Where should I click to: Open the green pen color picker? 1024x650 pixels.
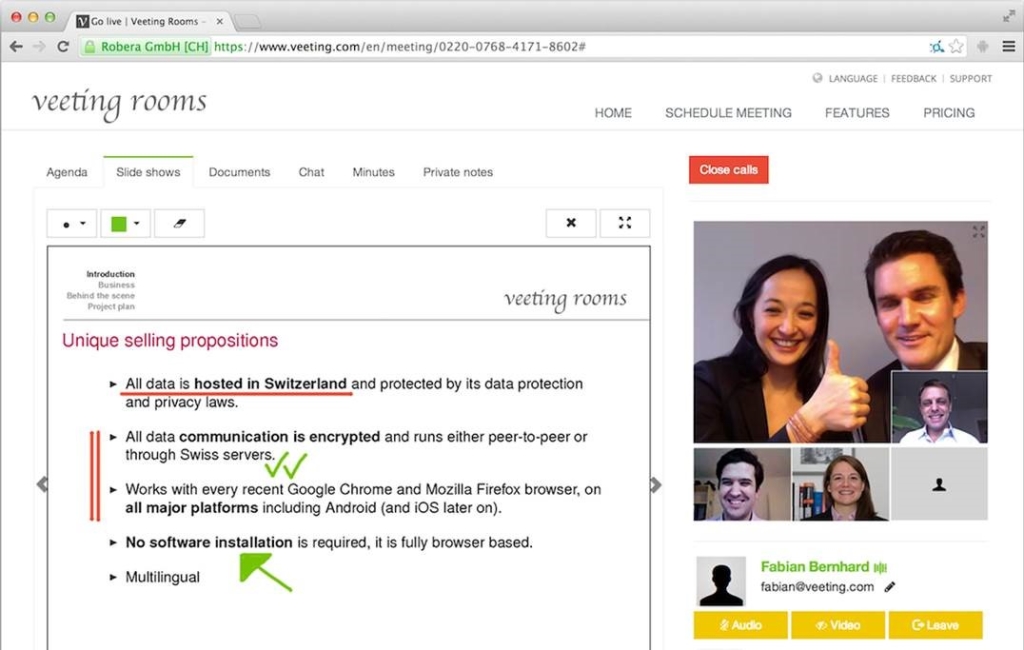(125, 223)
